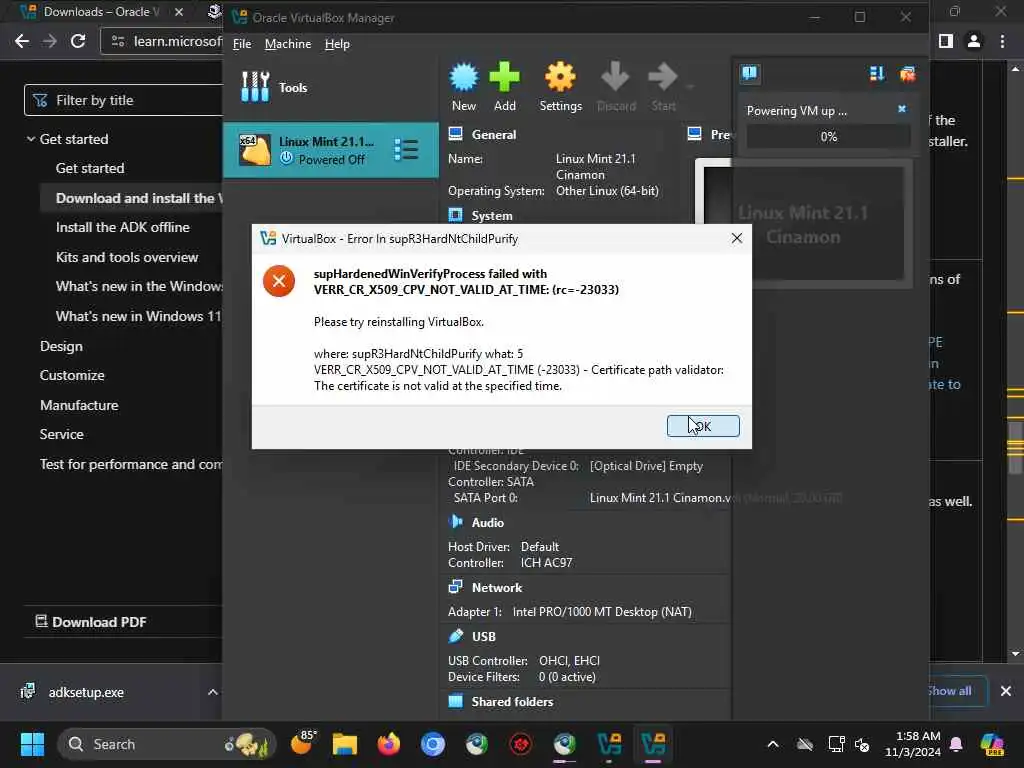This screenshot has width=1024, height=768.
Task: Expand adksetup.exe download options chevron
Action: click(x=213, y=692)
